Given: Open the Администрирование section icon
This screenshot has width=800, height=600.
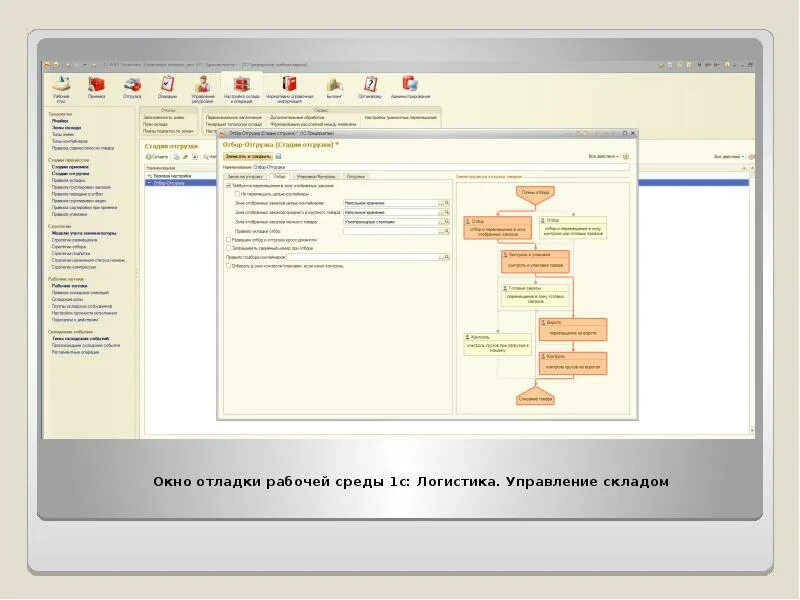Looking at the screenshot, I should click(410, 86).
